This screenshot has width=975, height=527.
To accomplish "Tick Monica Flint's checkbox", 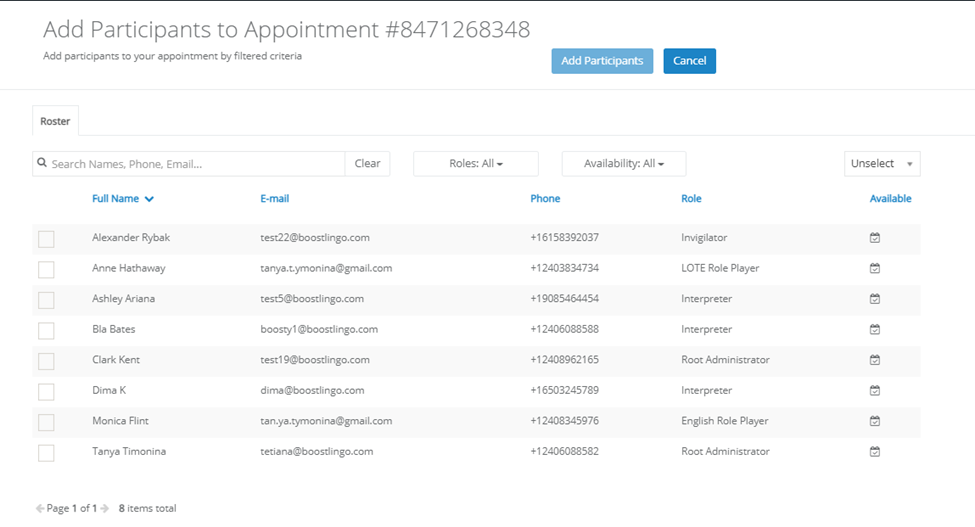I will (x=46, y=423).
